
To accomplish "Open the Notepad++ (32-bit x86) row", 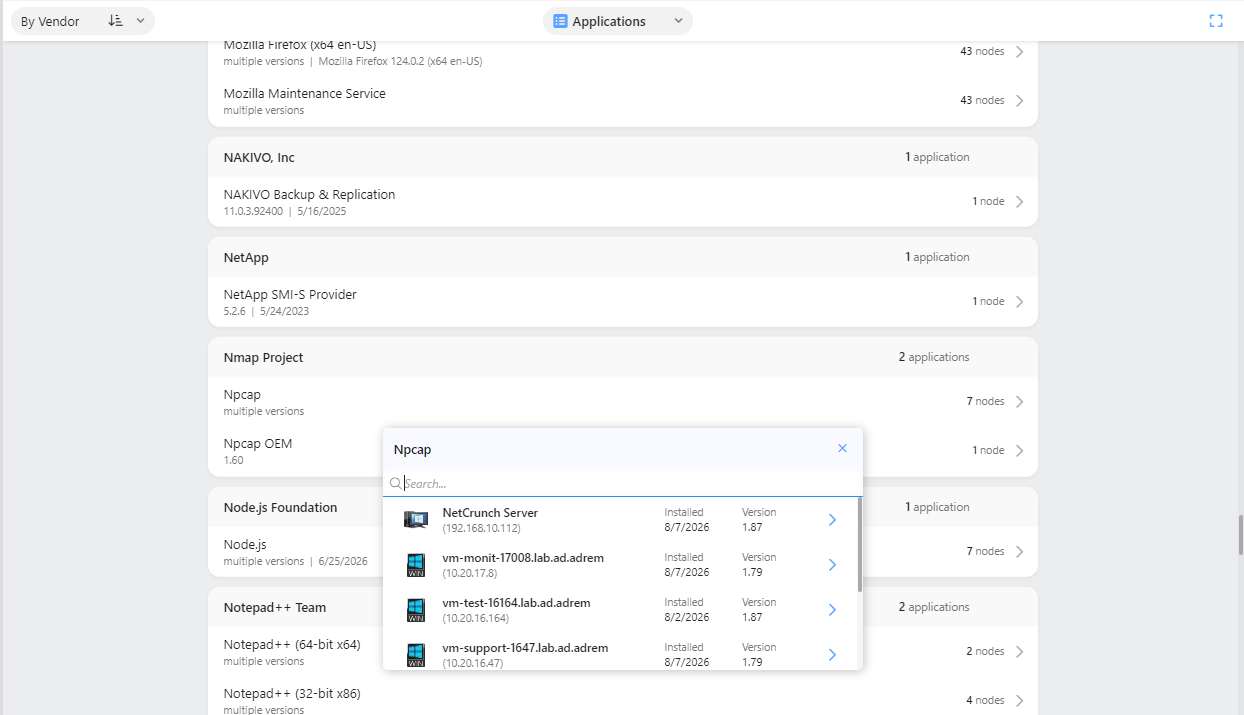I will tap(623, 697).
